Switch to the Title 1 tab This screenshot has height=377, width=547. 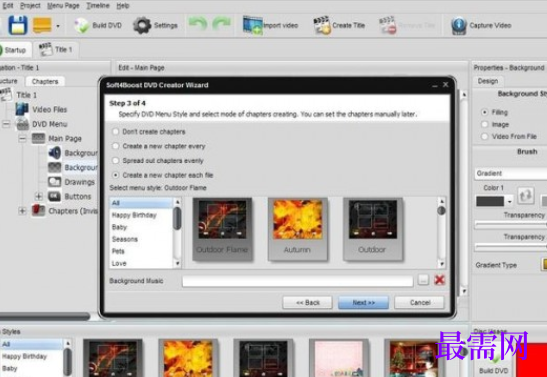coord(56,50)
